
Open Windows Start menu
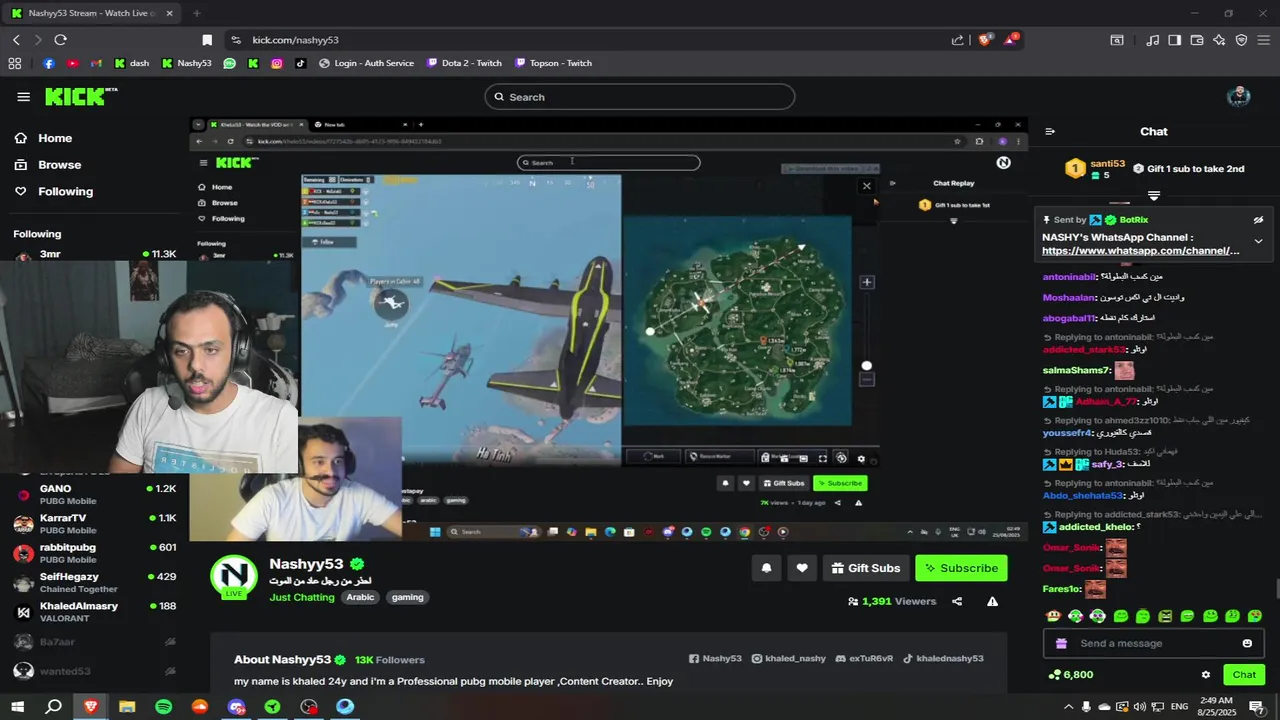click(x=17, y=707)
